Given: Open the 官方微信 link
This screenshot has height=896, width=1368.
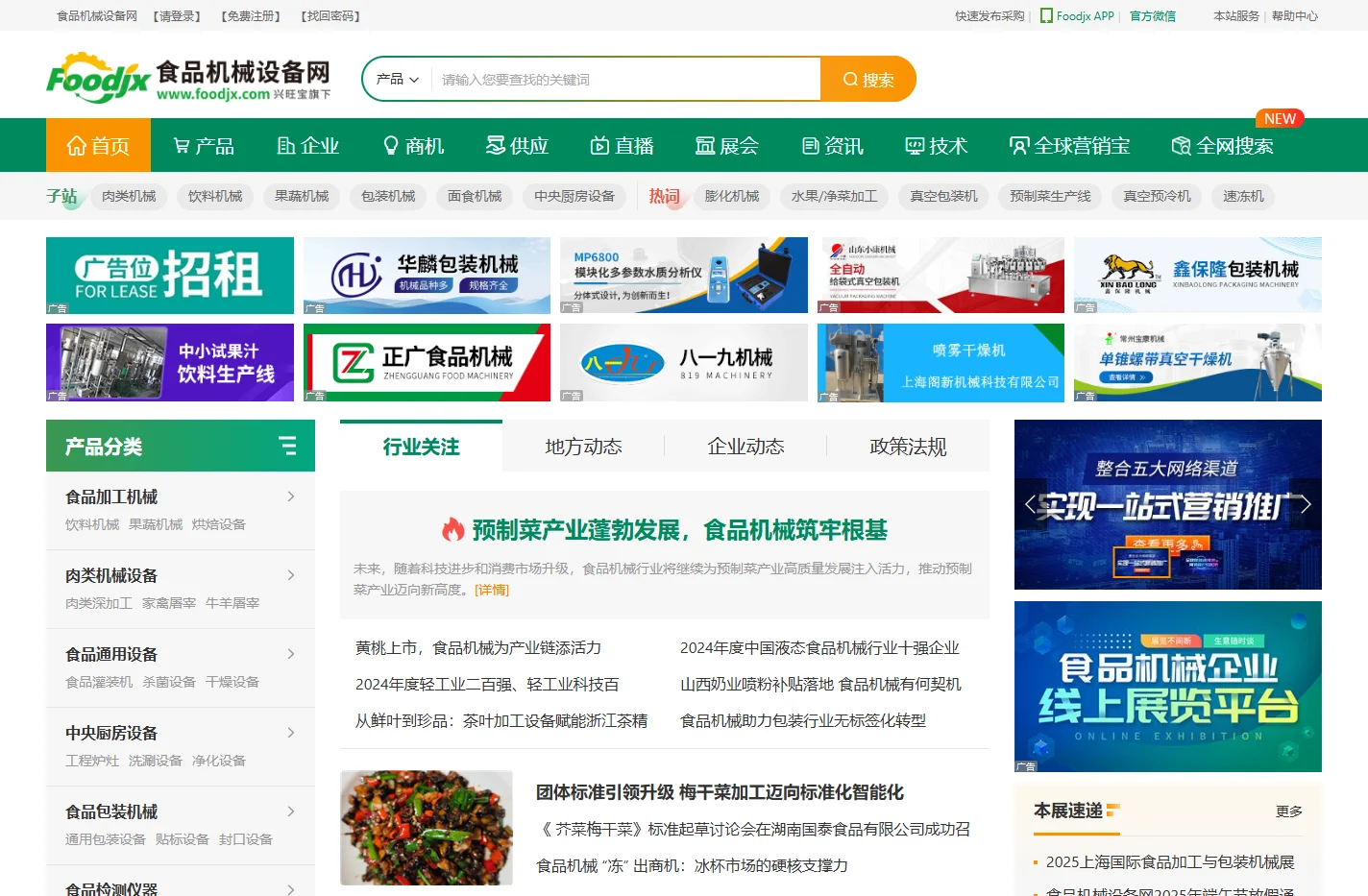Looking at the screenshot, I should click(1152, 16).
